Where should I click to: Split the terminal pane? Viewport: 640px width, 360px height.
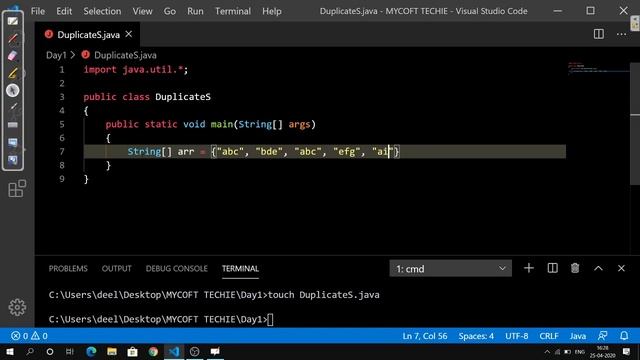coord(552,268)
